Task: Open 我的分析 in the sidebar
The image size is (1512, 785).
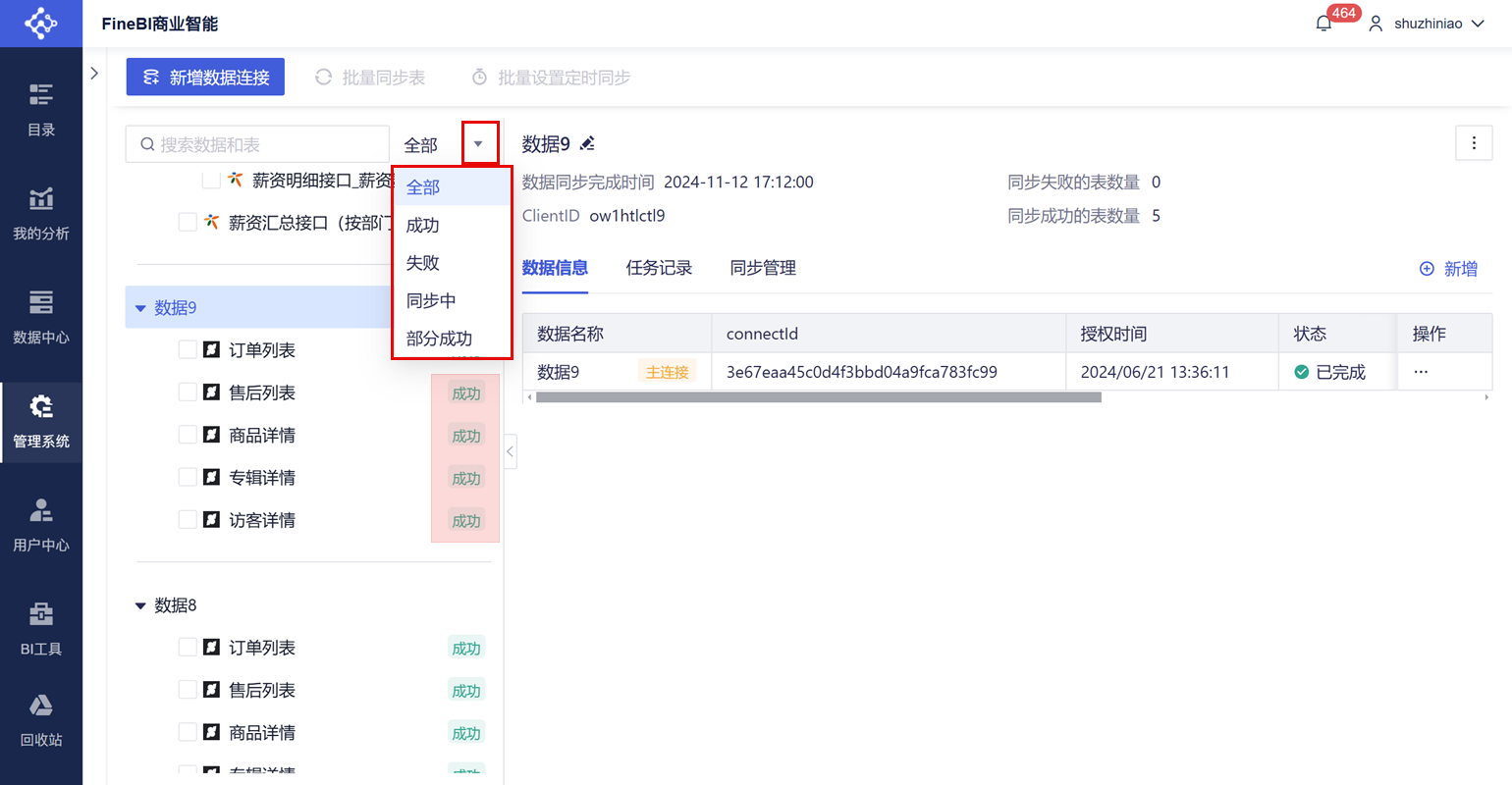Action: pos(41,214)
